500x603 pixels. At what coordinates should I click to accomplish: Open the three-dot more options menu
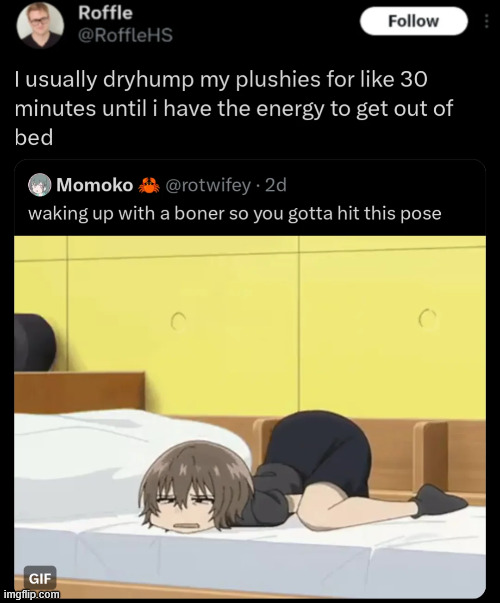[487, 21]
